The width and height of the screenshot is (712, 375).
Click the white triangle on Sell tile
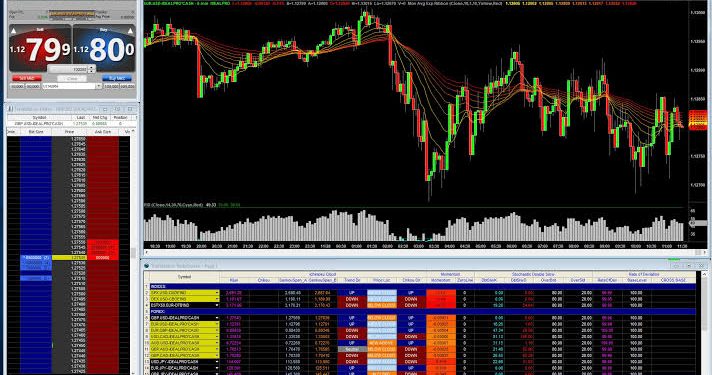tap(14, 31)
